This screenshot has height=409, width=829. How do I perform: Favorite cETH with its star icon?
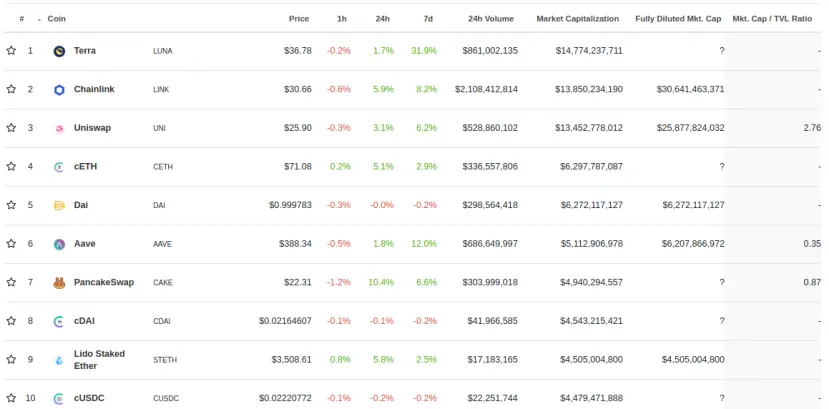click(x=11, y=166)
